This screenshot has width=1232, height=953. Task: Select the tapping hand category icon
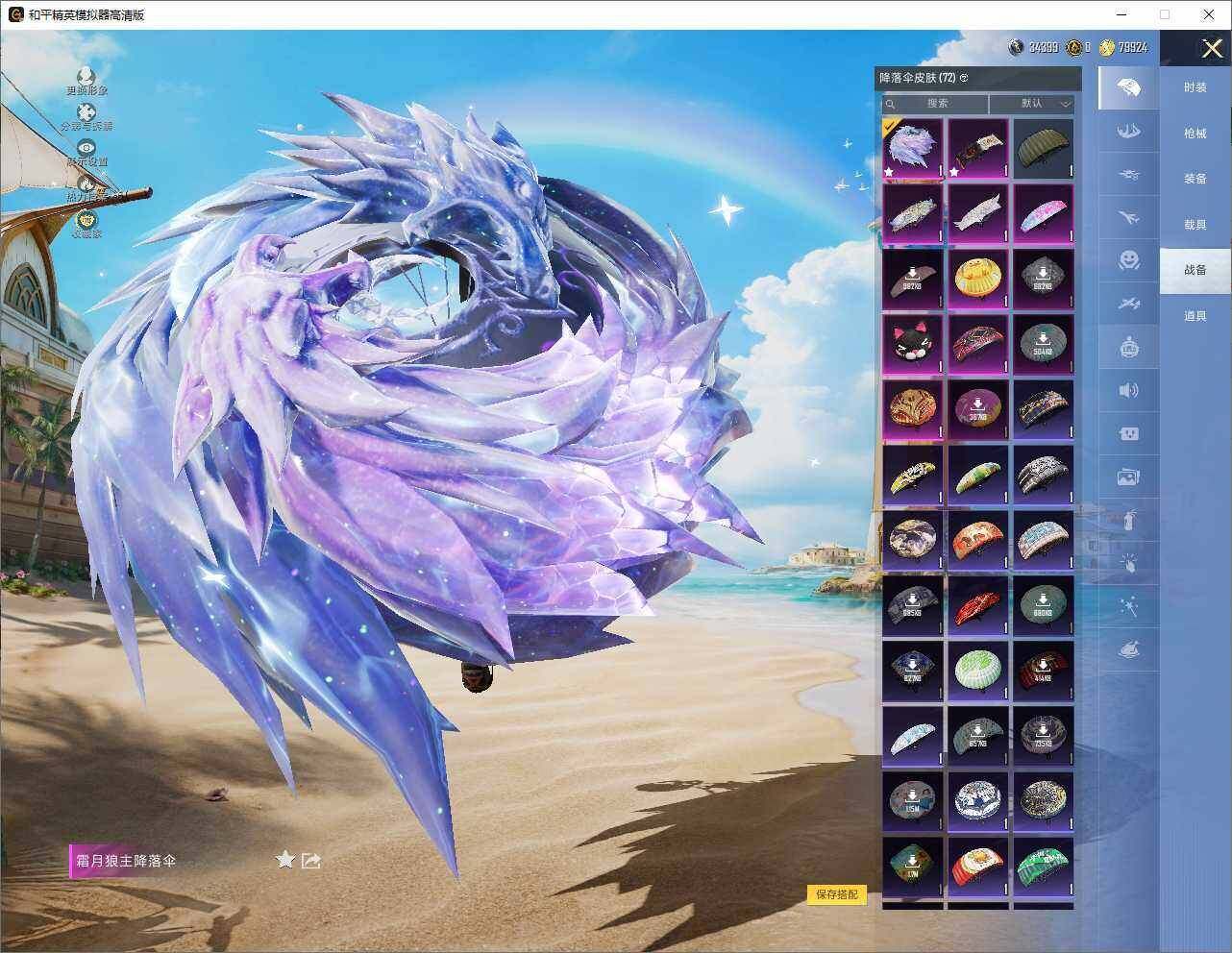click(1129, 564)
